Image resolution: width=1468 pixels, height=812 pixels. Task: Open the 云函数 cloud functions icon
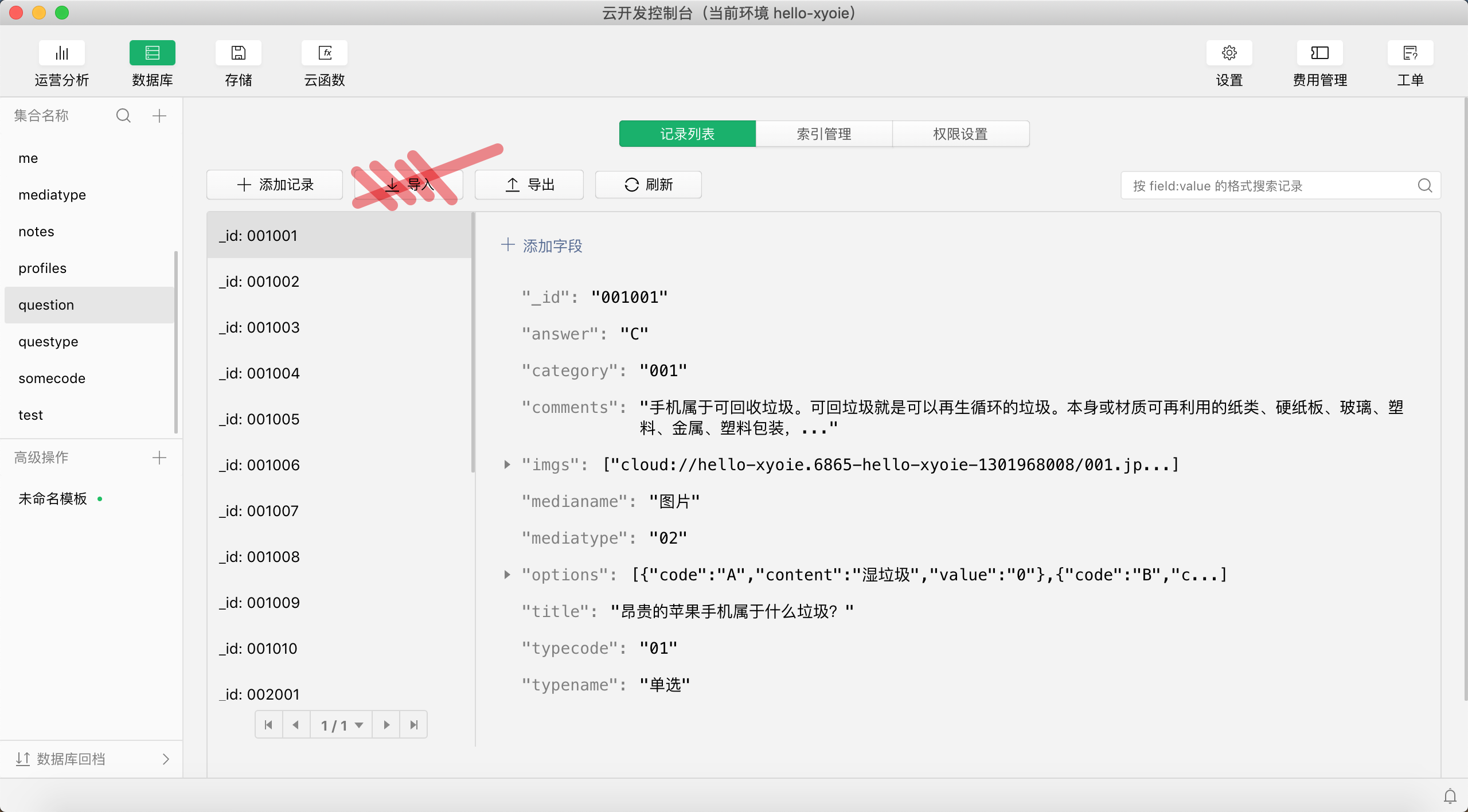[325, 53]
